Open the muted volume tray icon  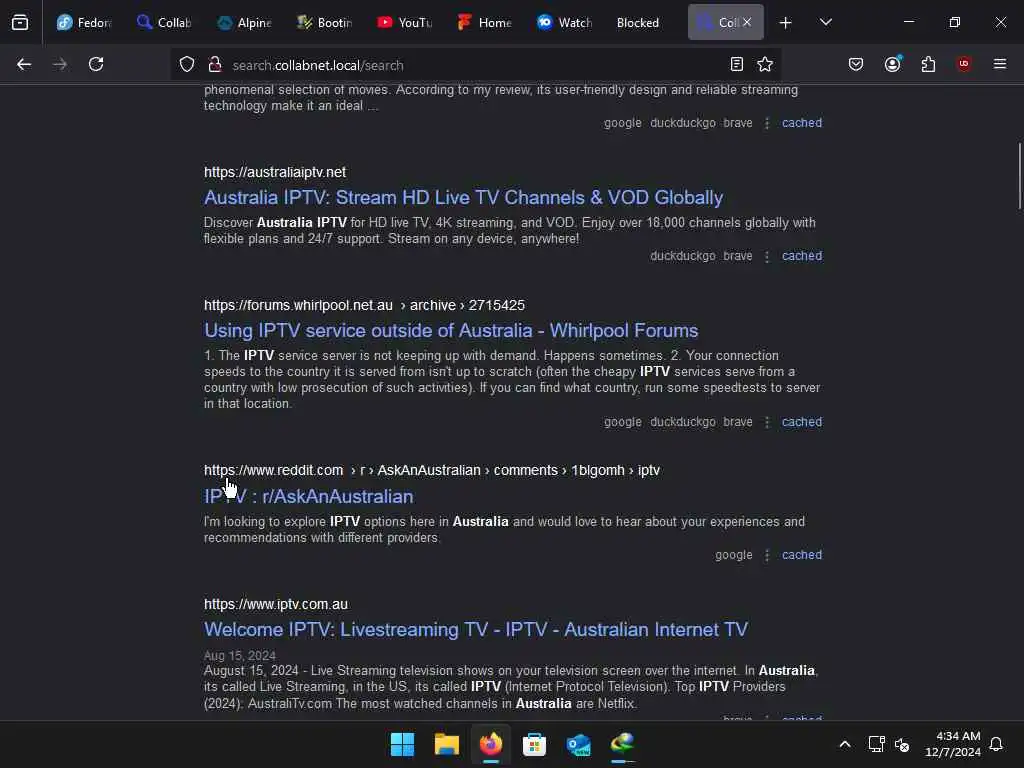point(902,744)
